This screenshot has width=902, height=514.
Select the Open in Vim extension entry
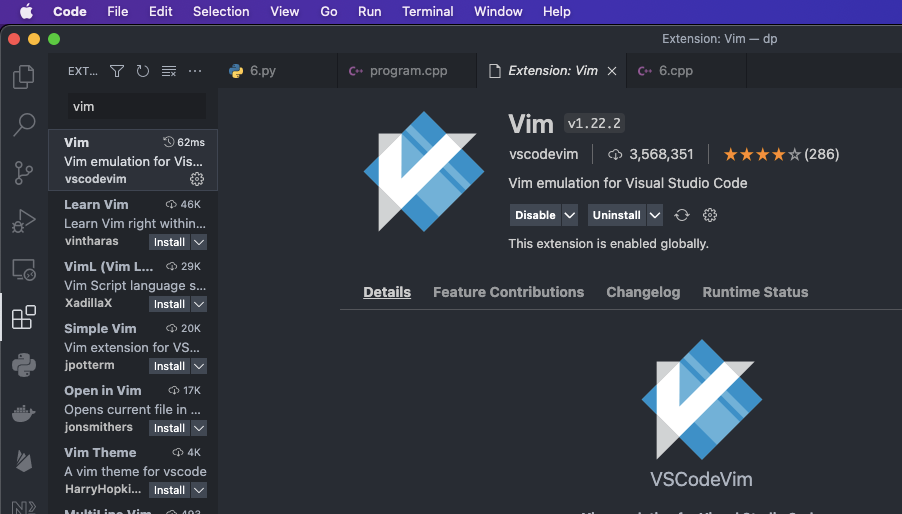(x=133, y=409)
